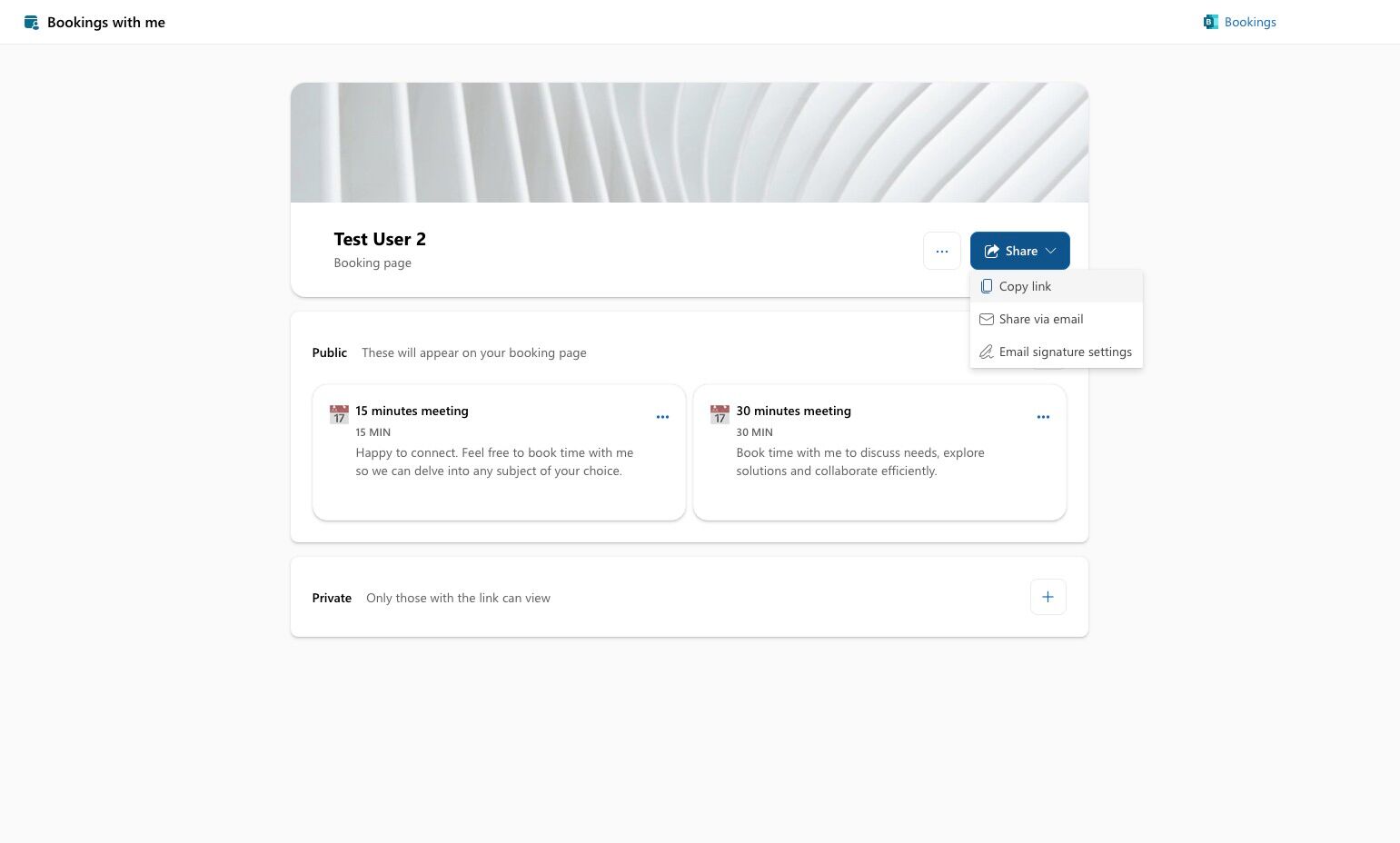Collapse the Share dropdown chevron
The height and width of the screenshot is (843, 1400).
point(1051,252)
